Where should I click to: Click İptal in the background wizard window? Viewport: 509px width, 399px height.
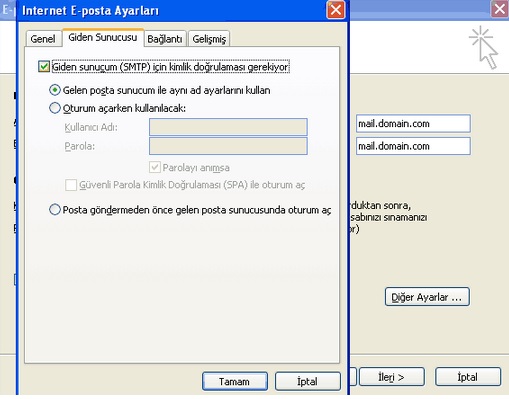(468, 377)
